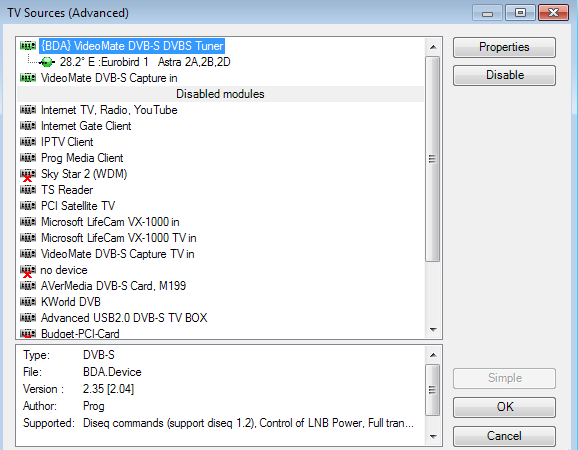Choose Prog Media Client module

(82, 158)
